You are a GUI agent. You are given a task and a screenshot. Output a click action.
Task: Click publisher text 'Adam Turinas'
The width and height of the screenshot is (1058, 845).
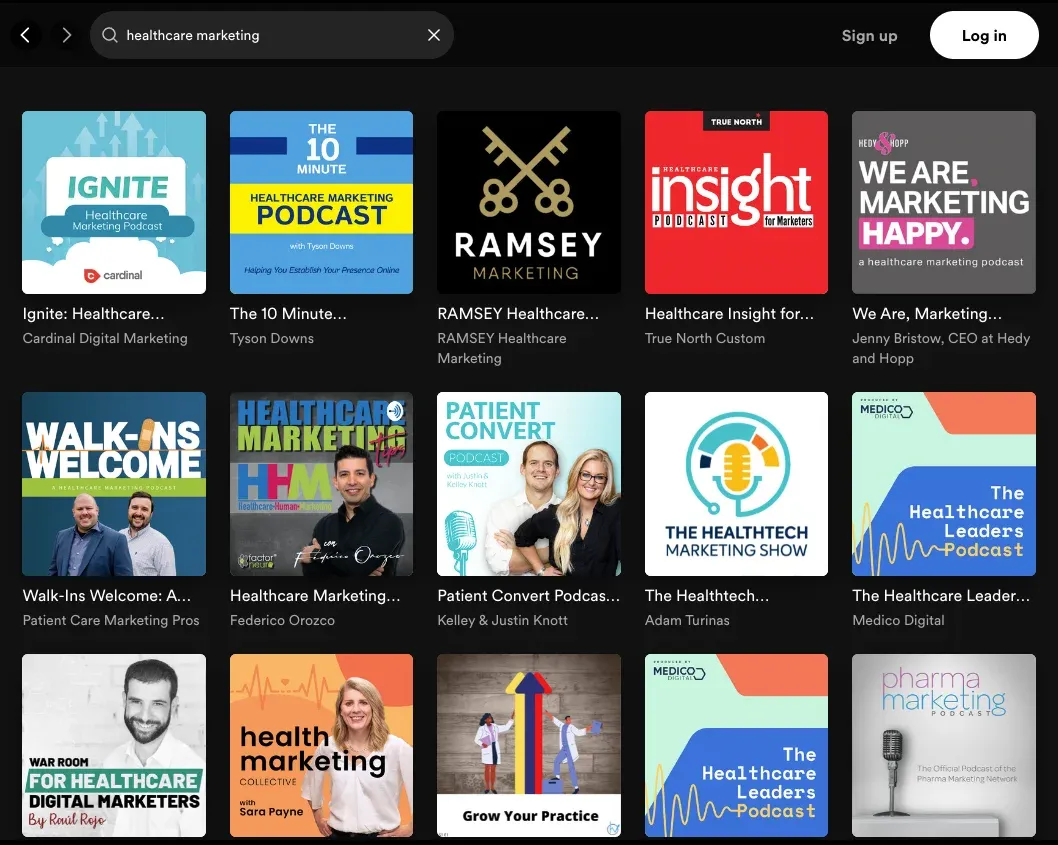click(687, 620)
